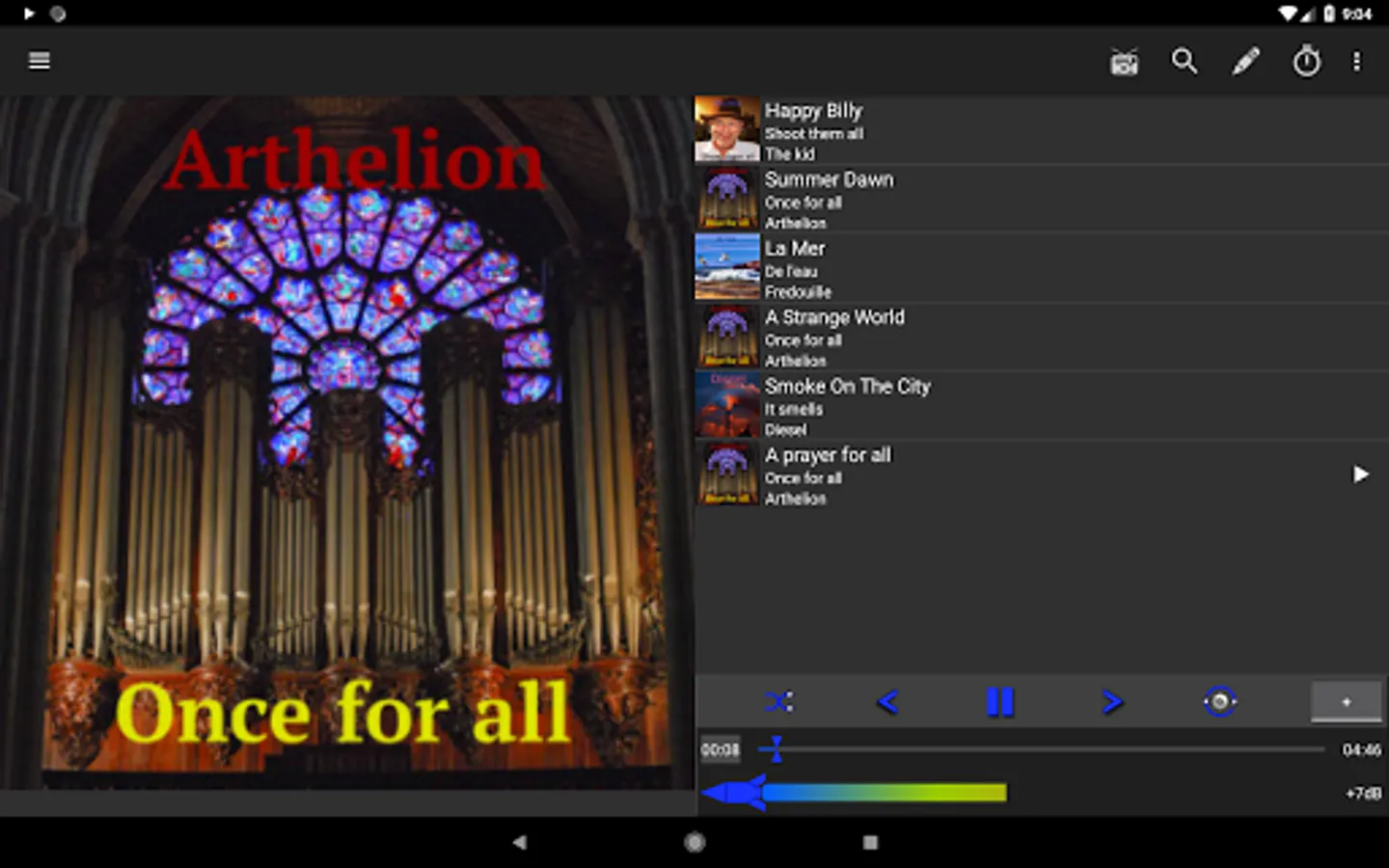The image size is (1389, 868).
Task: Skip to the next track
Action: coord(1112,702)
